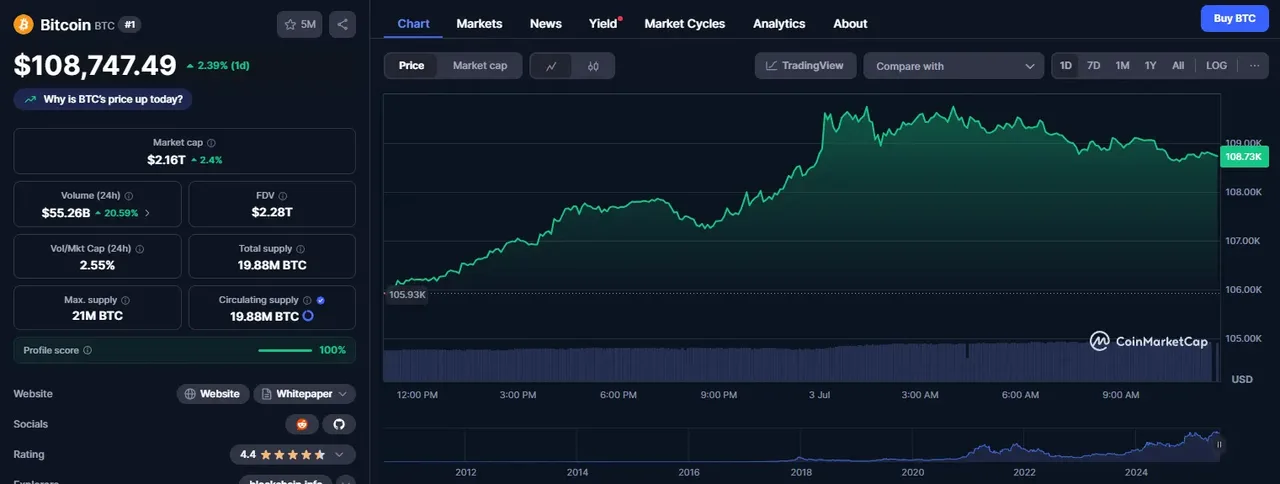Open the News tab

[x=546, y=23]
